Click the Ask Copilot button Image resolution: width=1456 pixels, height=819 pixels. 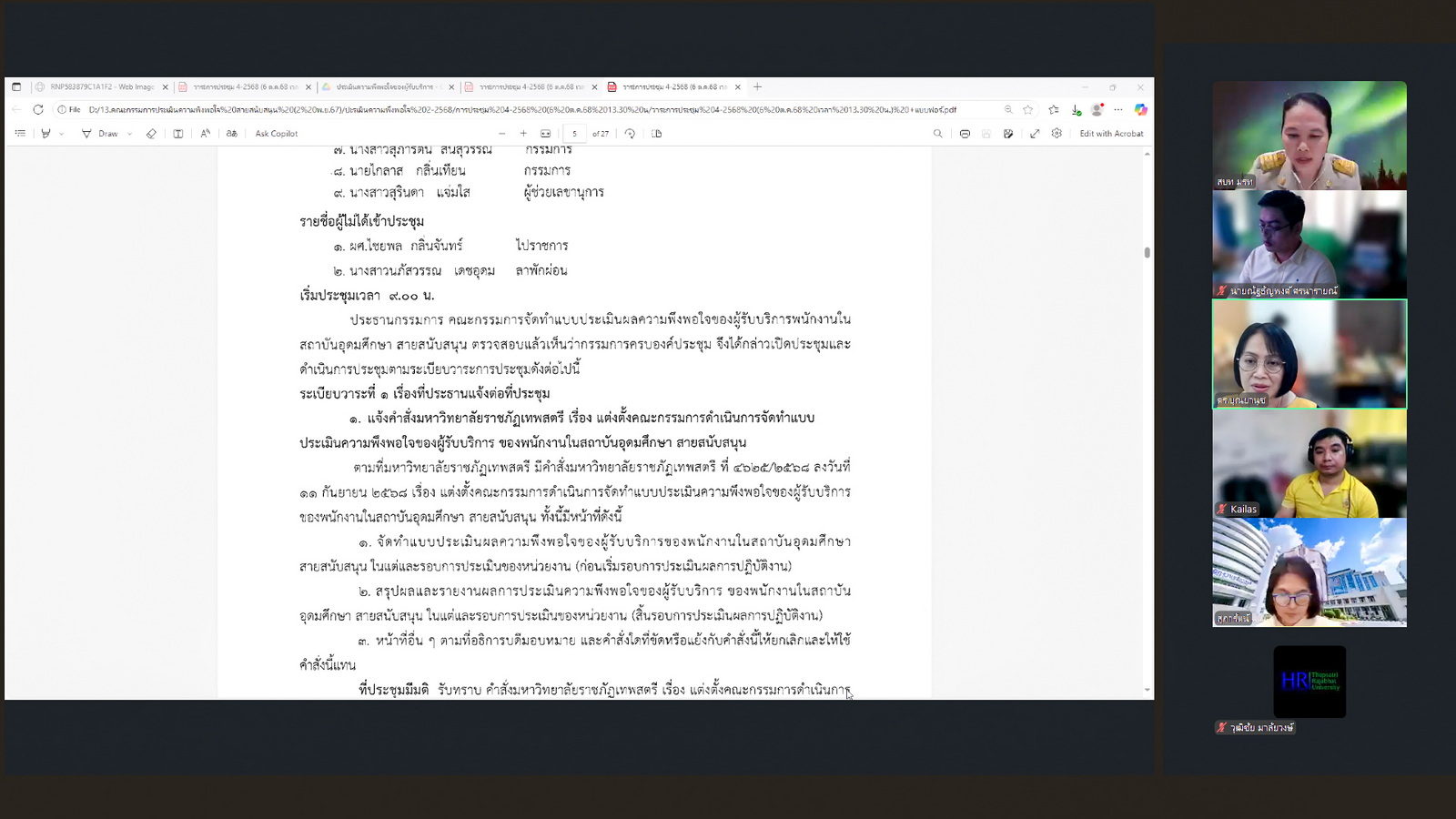(x=276, y=134)
